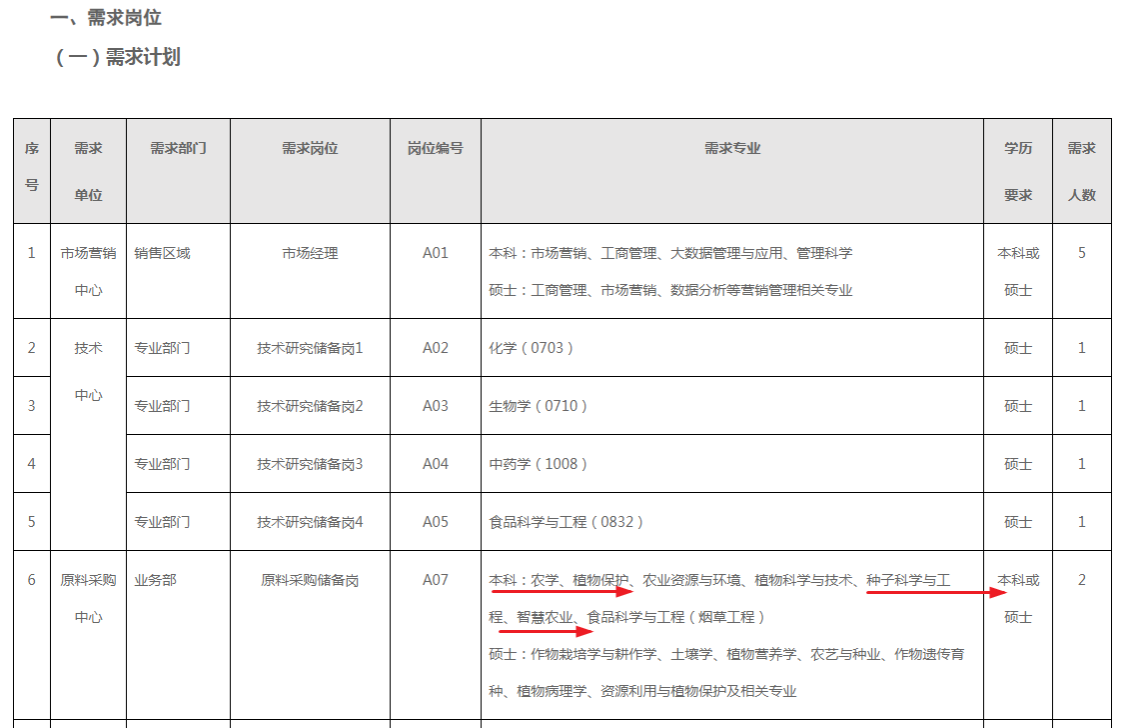Click the red arrow under 农学、植物保护
This screenshot has width=1130, height=728.
tap(563, 592)
